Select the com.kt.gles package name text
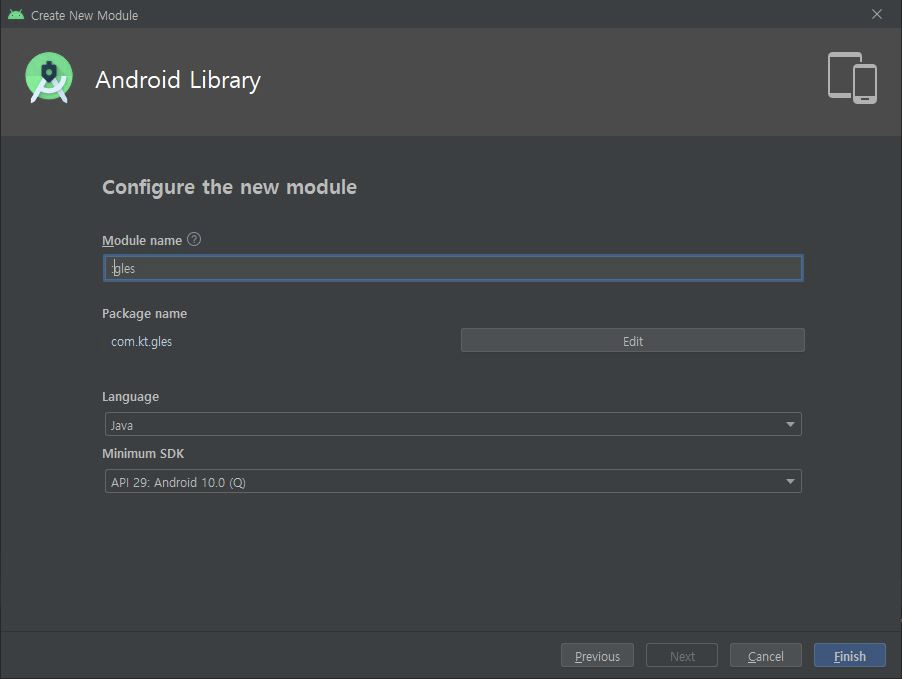 (142, 341)
